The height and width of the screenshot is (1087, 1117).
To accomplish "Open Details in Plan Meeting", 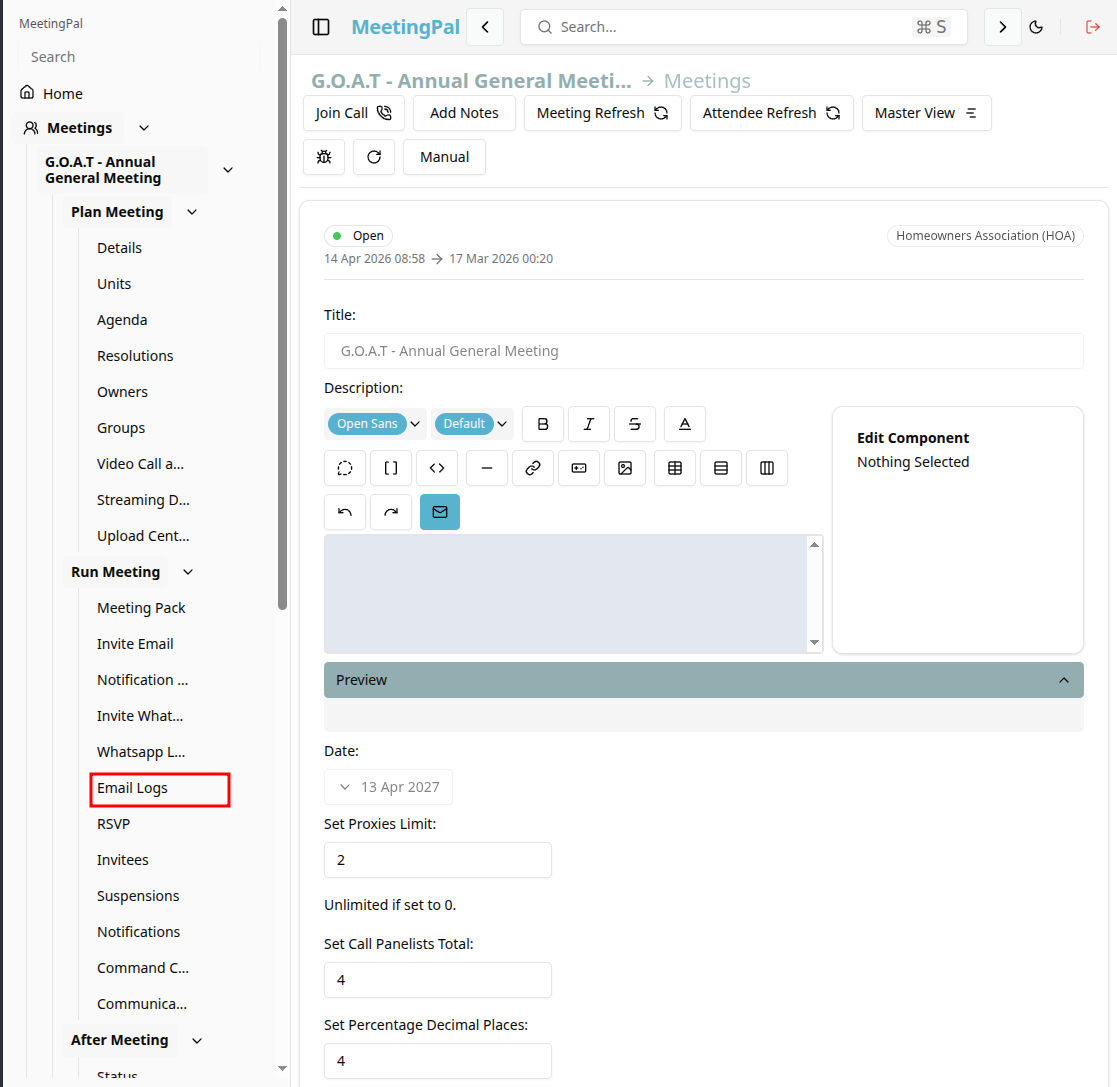I will (x=120, y=248).
